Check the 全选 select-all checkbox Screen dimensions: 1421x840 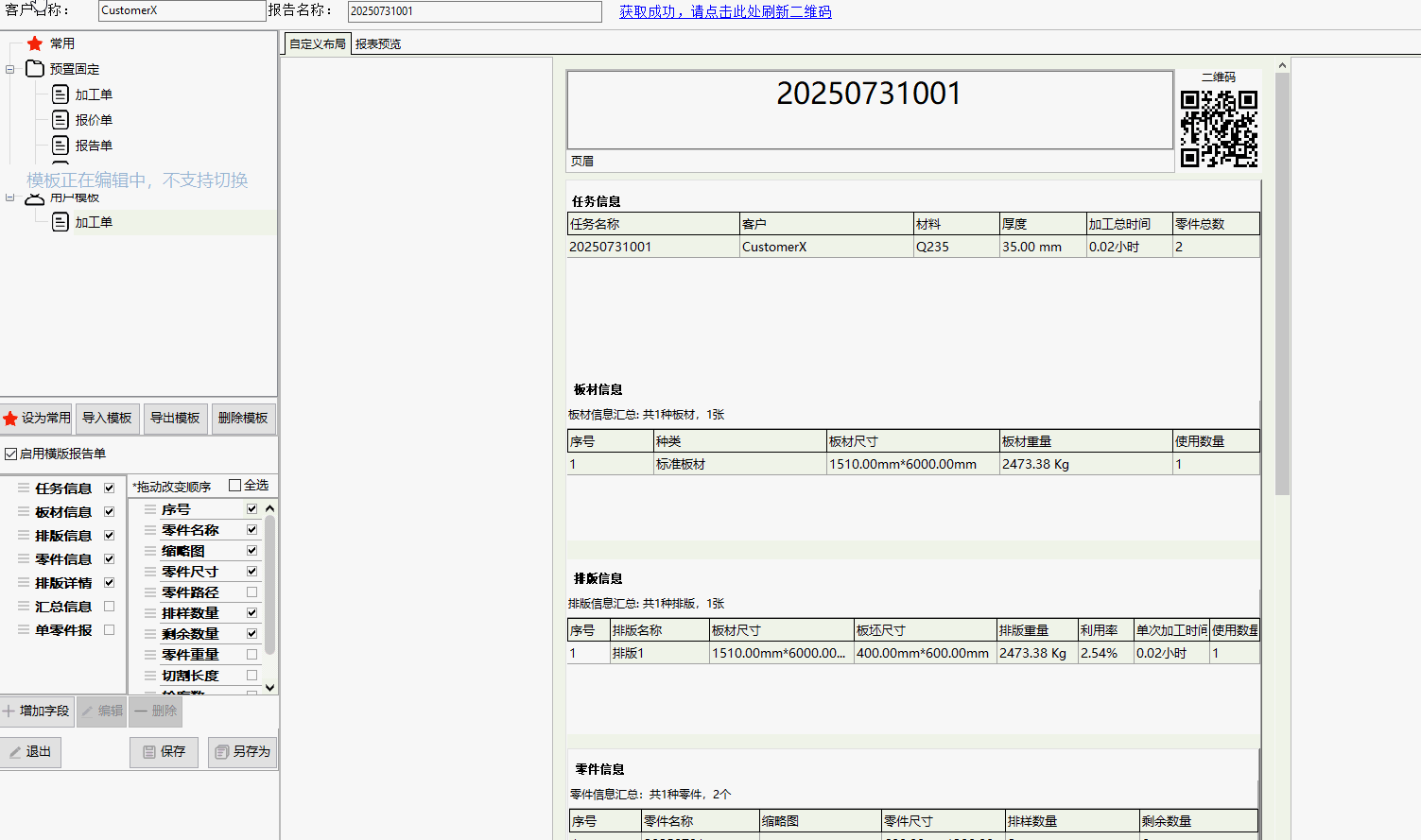235,486
